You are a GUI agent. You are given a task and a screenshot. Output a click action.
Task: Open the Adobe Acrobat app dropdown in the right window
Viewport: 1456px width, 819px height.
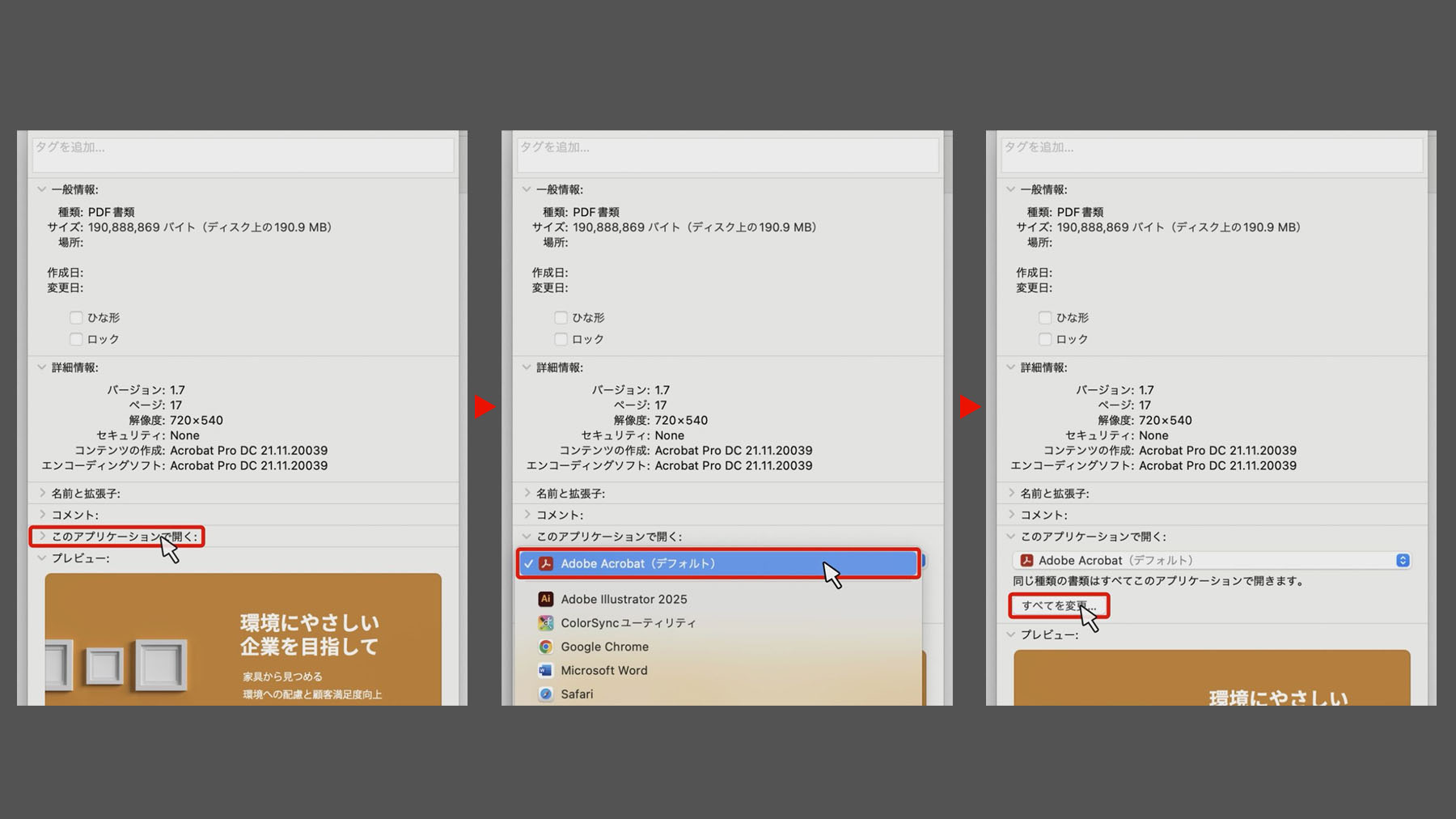[x=1212, y=560]
